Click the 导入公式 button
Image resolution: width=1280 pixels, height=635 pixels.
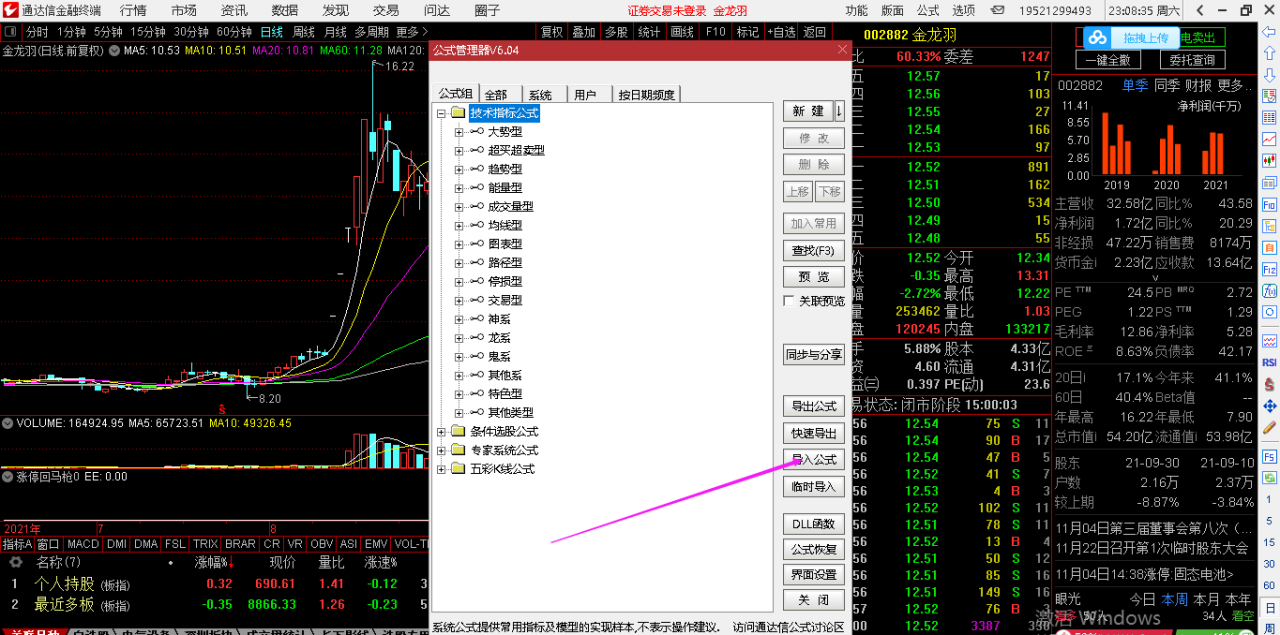[814, 460]
